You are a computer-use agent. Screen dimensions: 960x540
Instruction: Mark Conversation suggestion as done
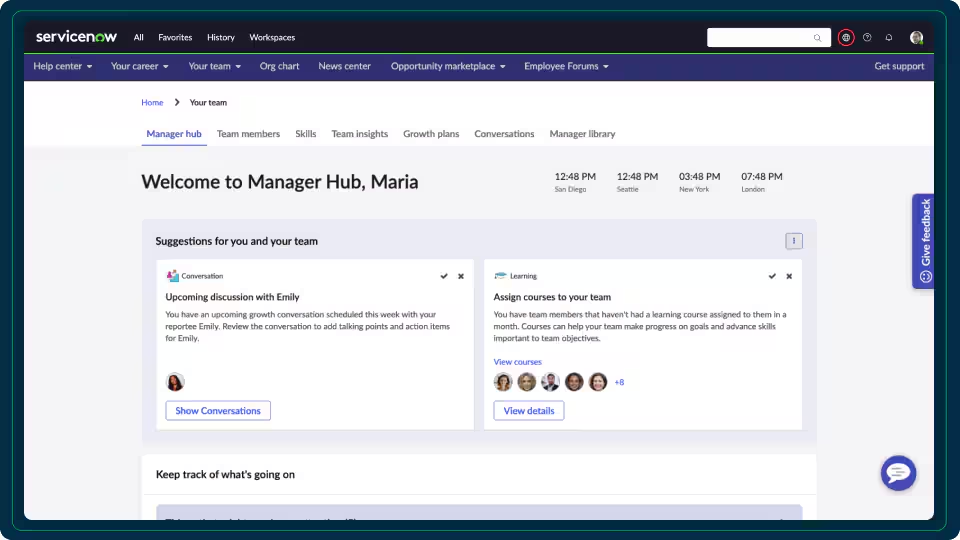tap(444, 276)
